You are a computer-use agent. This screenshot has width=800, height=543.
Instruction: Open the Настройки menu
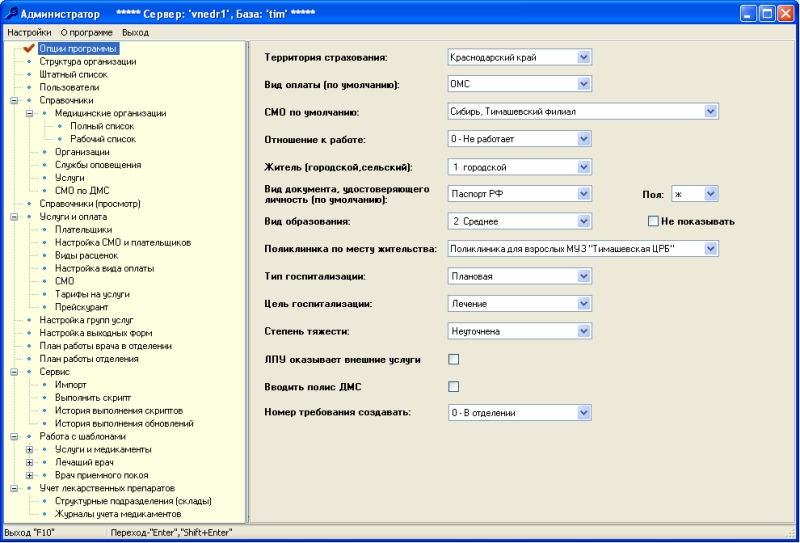click(x=29, y=33)
